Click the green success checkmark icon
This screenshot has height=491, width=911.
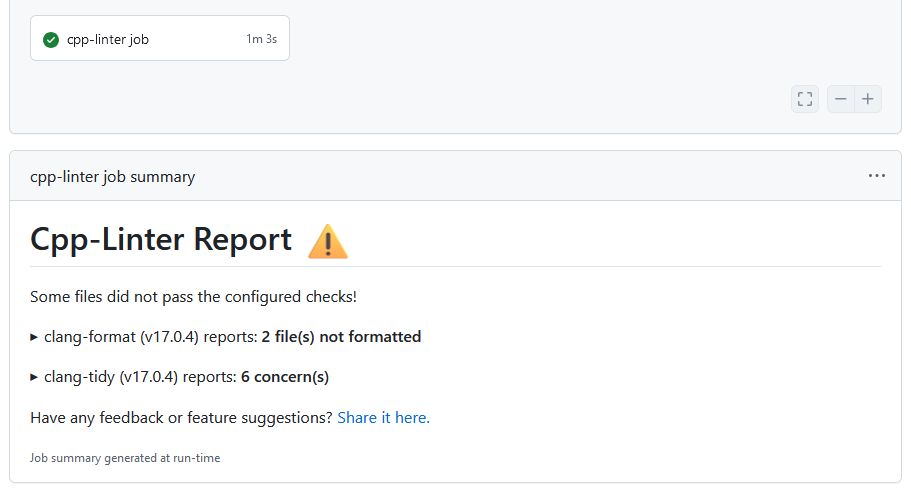coord(51,40)
